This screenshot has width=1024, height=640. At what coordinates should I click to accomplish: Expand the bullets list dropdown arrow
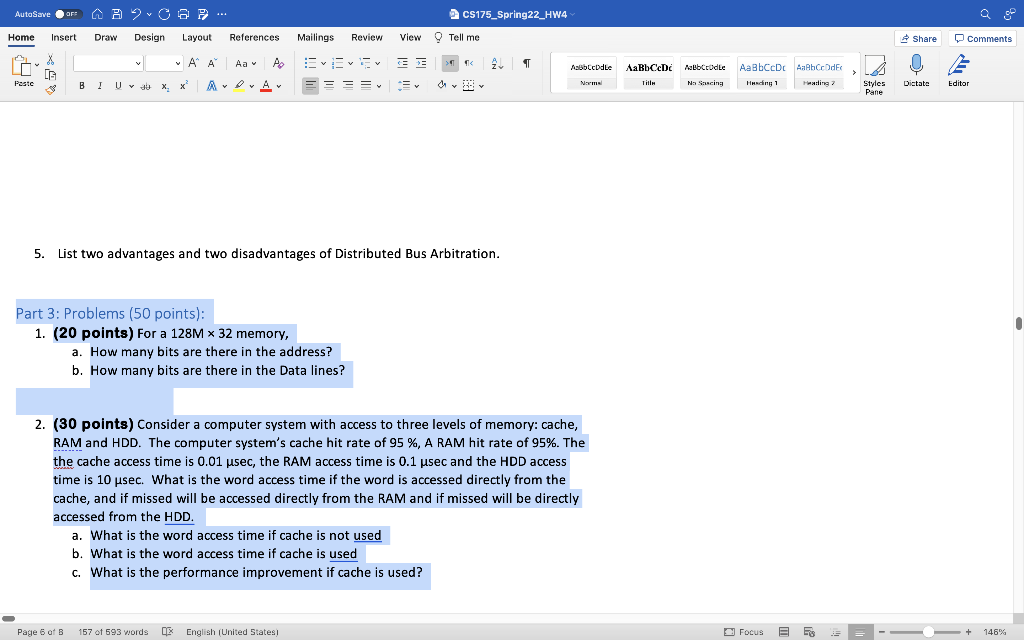(323, 63)
